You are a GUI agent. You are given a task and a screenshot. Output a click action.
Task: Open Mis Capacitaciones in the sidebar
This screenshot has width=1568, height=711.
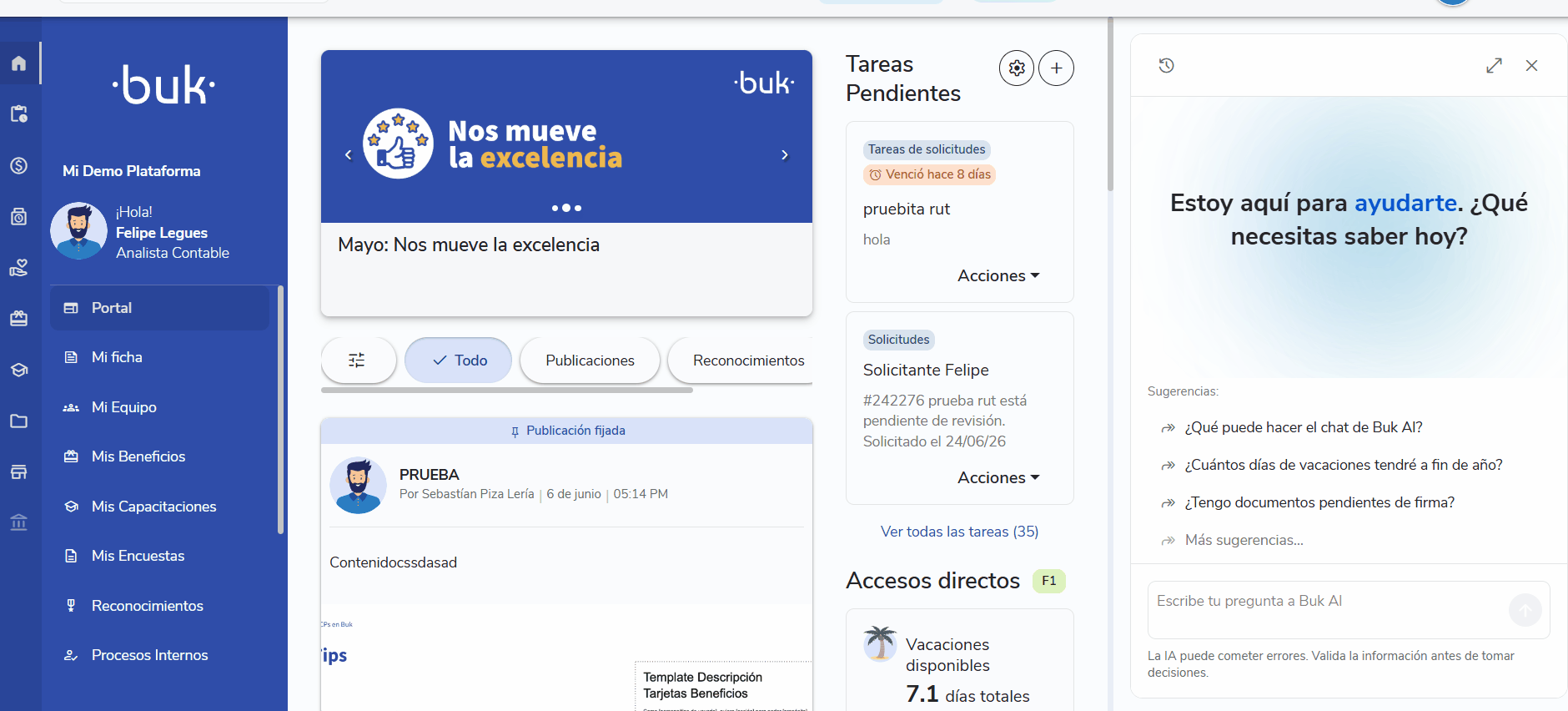coord(160,507)
